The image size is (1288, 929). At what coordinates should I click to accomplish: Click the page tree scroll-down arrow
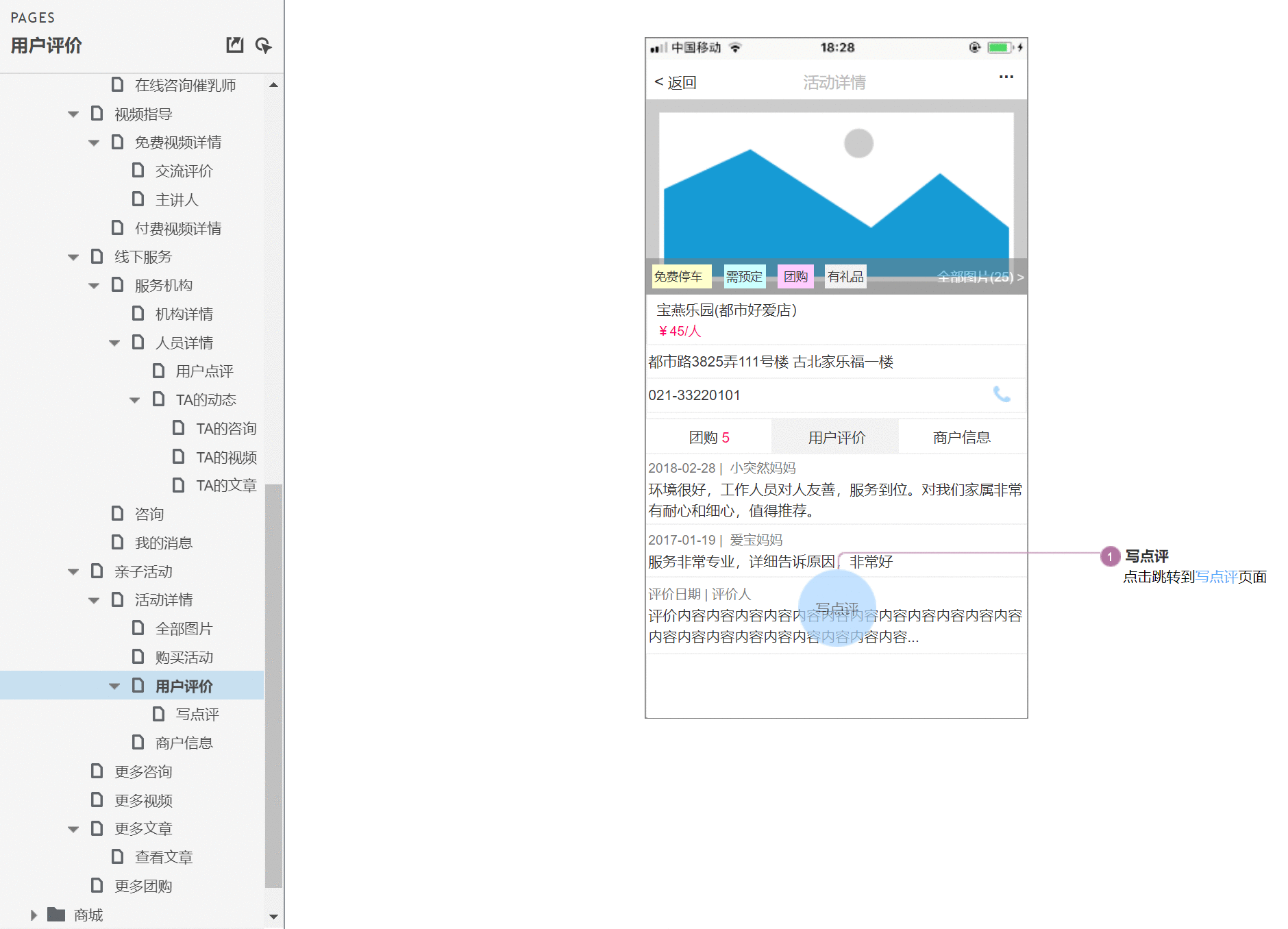pyautogui.click(x=273, y=916)
